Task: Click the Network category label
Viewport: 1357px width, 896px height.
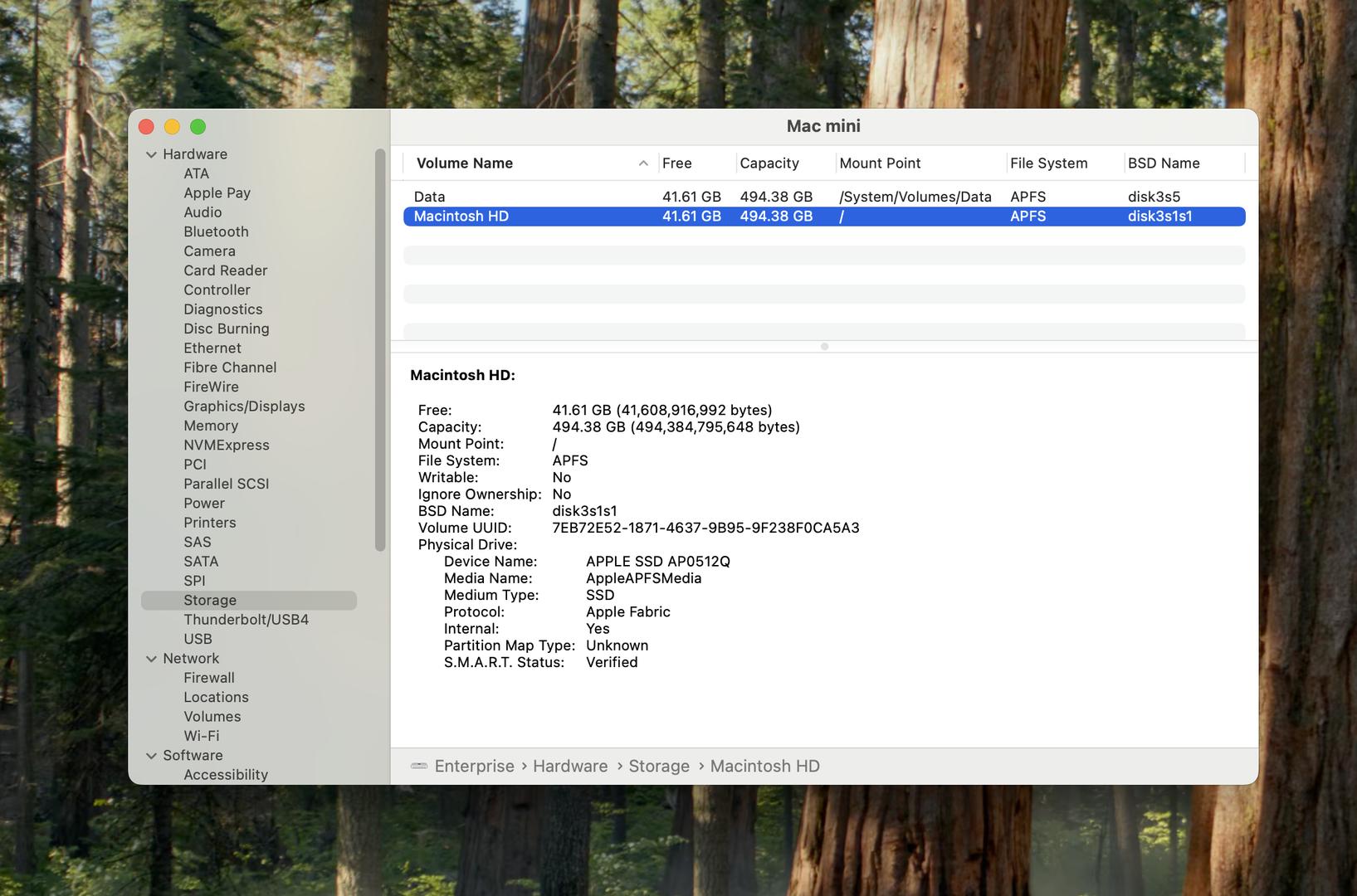Action: point(191,659)
